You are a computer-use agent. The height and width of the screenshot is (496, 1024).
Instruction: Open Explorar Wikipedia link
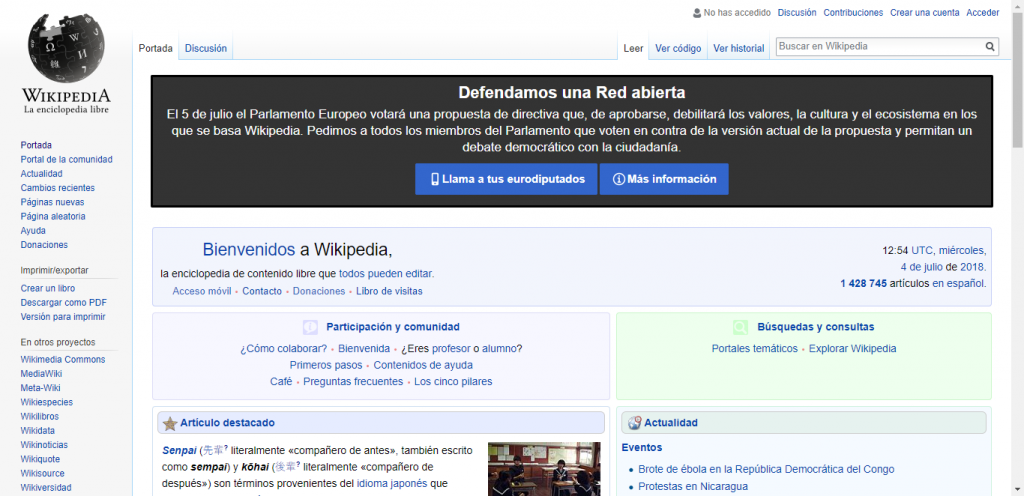coord(852,349)
